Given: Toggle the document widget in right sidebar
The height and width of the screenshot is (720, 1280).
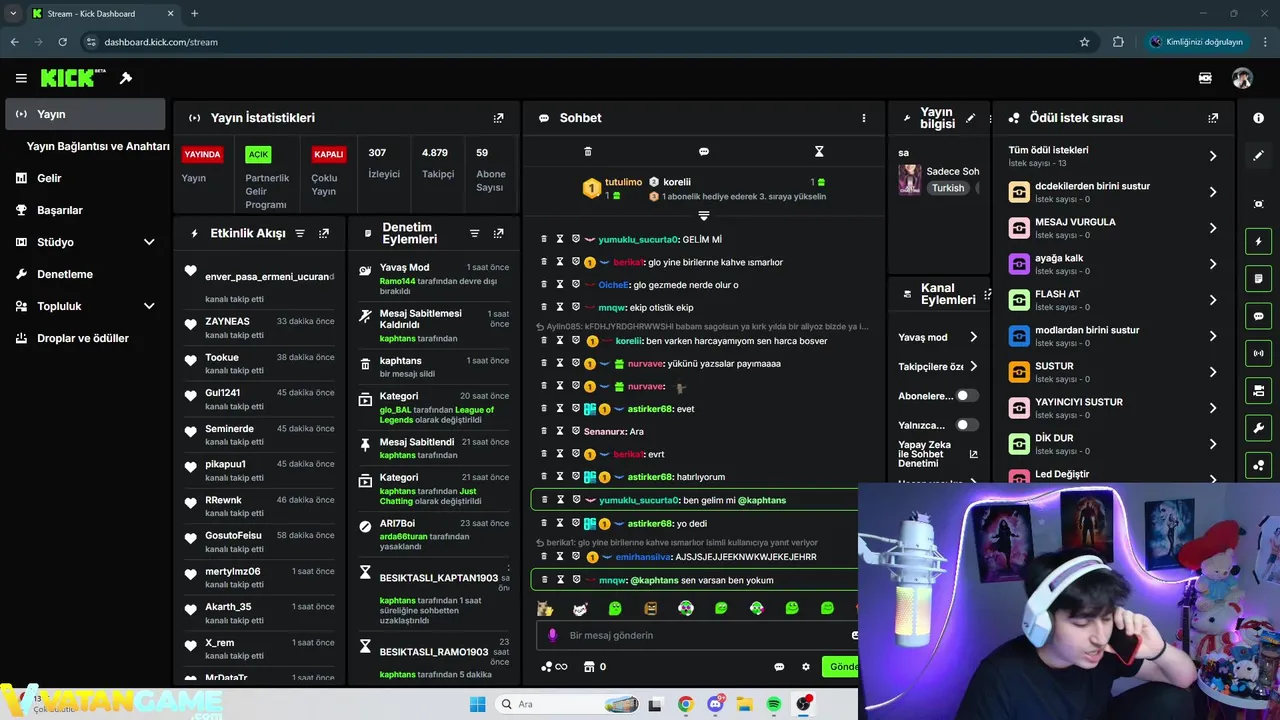Looking at the screenshot, I should [1258, 278].
